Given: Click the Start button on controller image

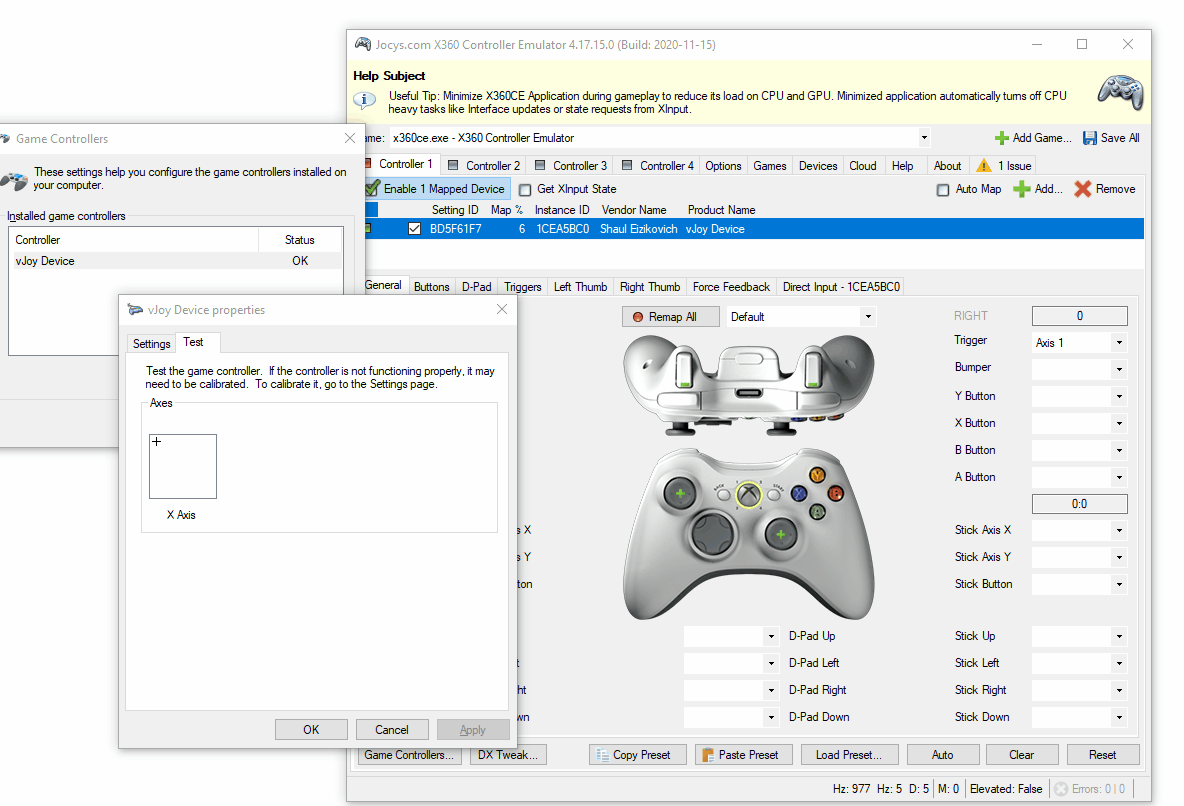Looking at the screenshot, I should (x=774, y=496).
